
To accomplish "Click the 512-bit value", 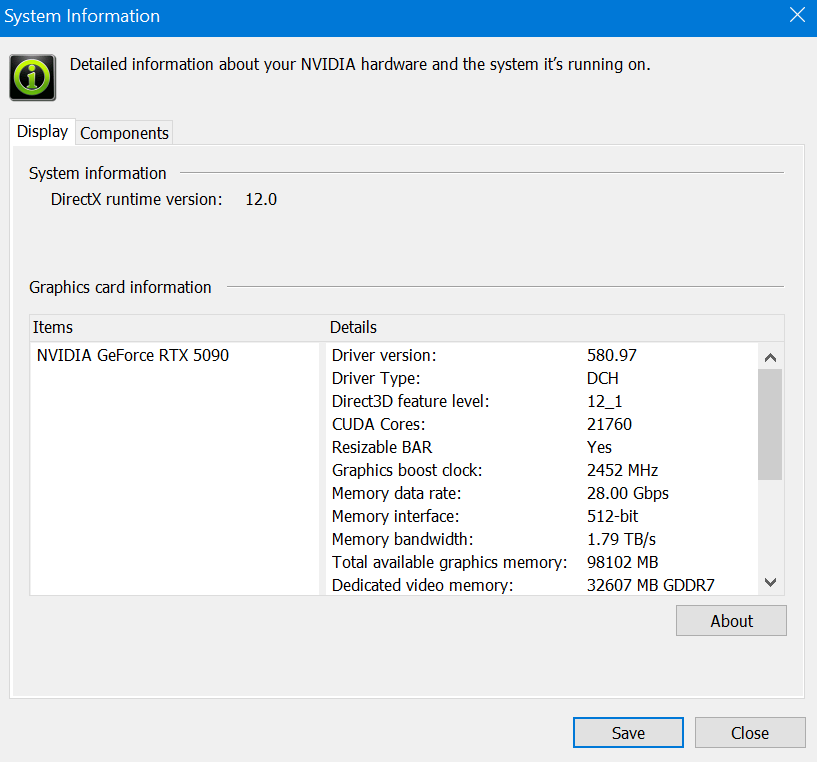I will [612, 516].
